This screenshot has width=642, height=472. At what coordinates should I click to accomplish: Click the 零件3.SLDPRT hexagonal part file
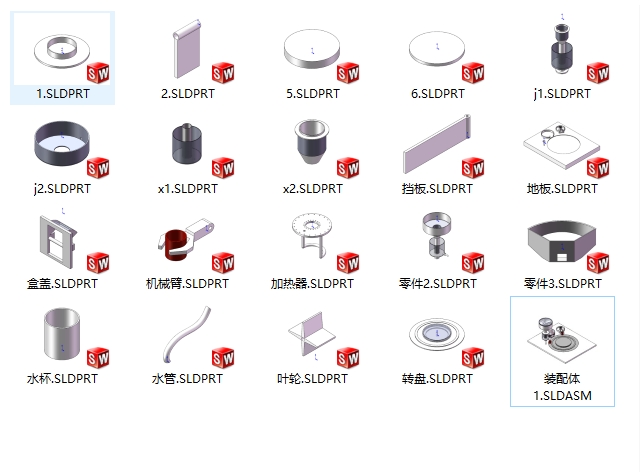pyautogui.click(x=562, y=248)
